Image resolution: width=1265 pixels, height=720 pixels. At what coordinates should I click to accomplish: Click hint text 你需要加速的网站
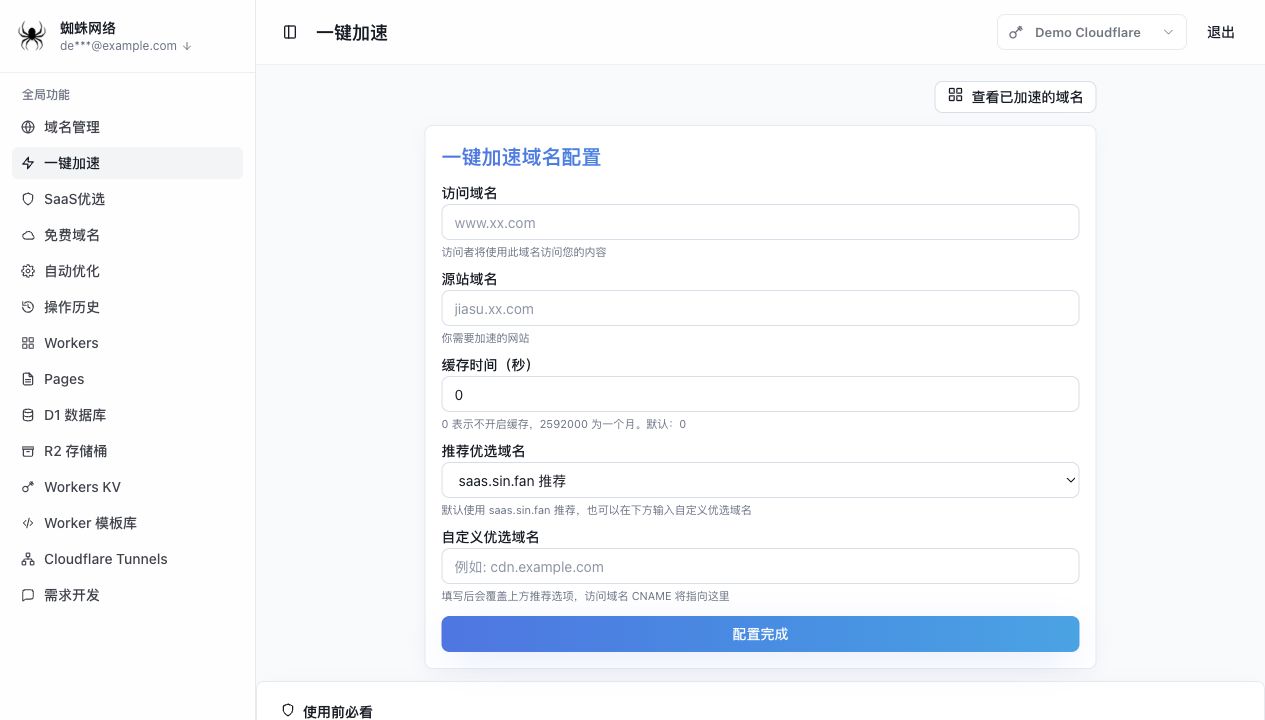pyautogui.click(x=486, y=338)
